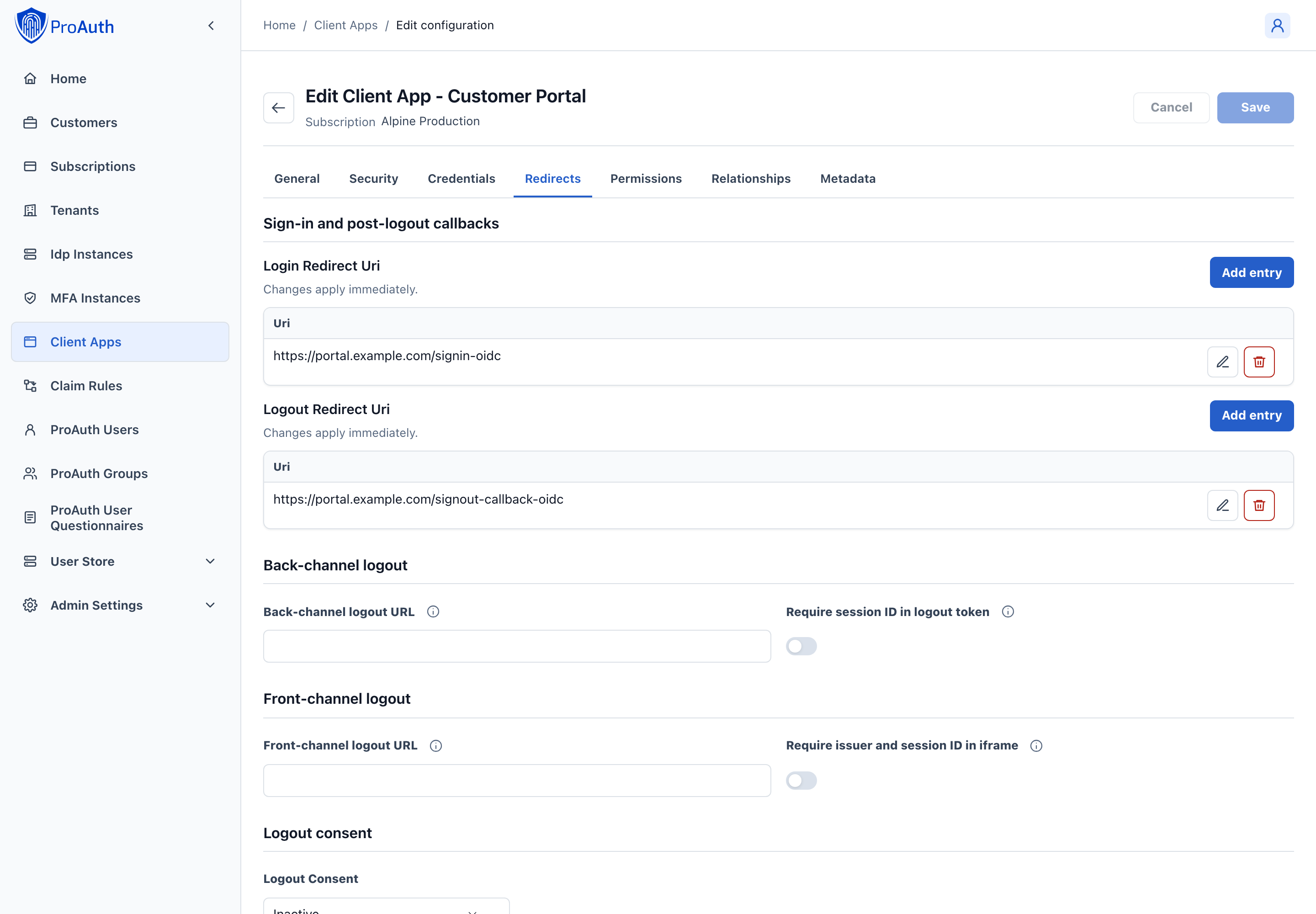The height and width of the screenshot is (914, 1316).
Task: Collapse the sidebar with the chevron icon
Action: pos(211,26)
